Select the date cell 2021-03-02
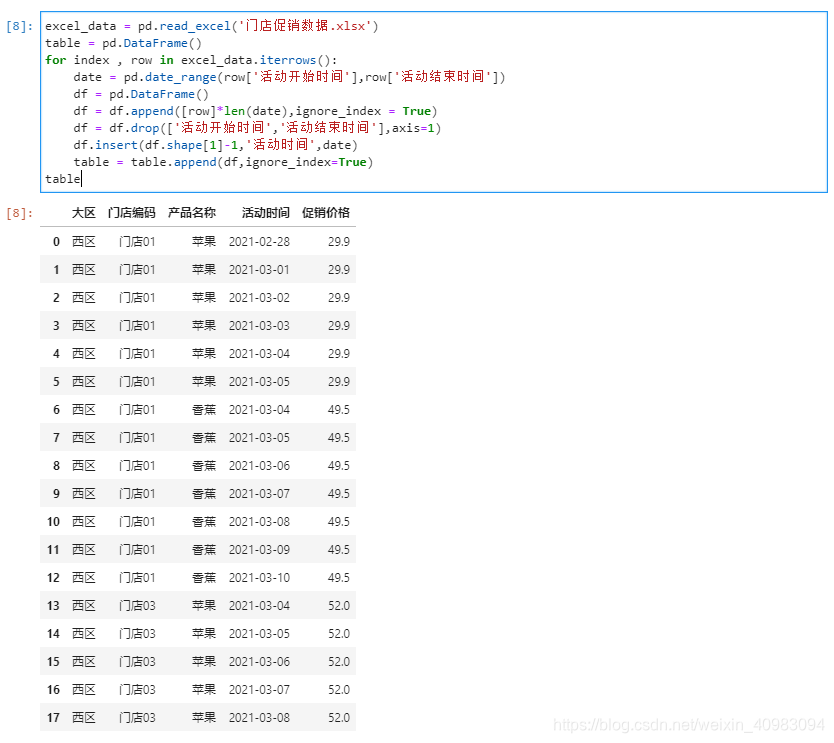 259,297
